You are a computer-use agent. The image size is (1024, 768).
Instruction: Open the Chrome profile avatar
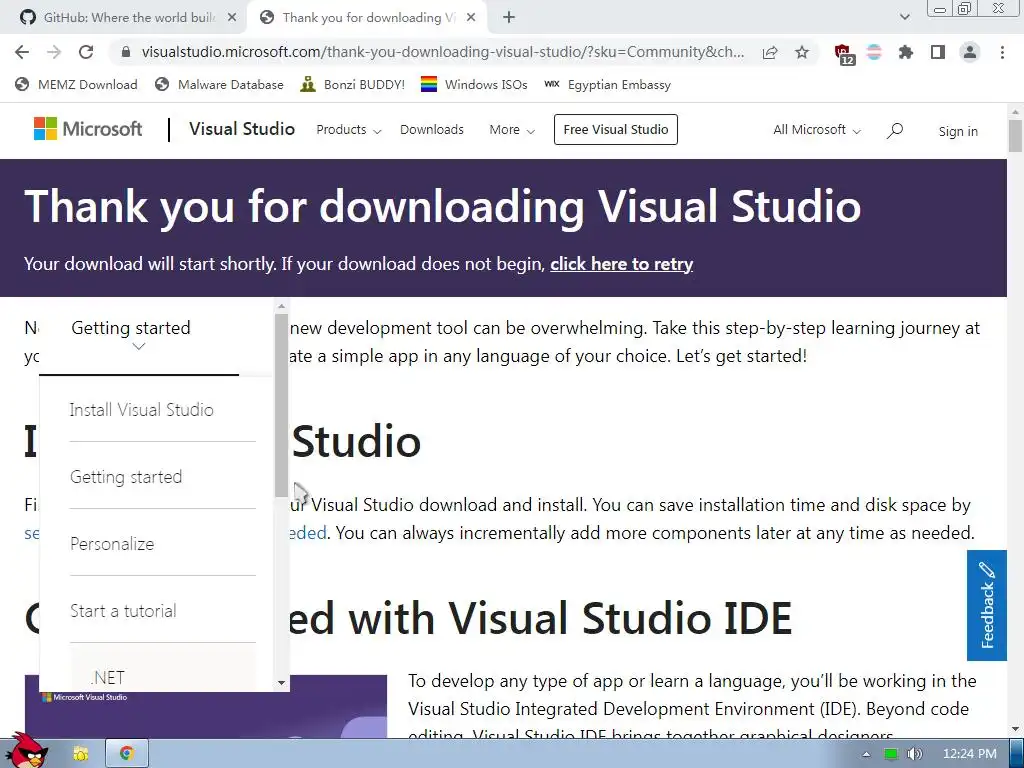970,52
